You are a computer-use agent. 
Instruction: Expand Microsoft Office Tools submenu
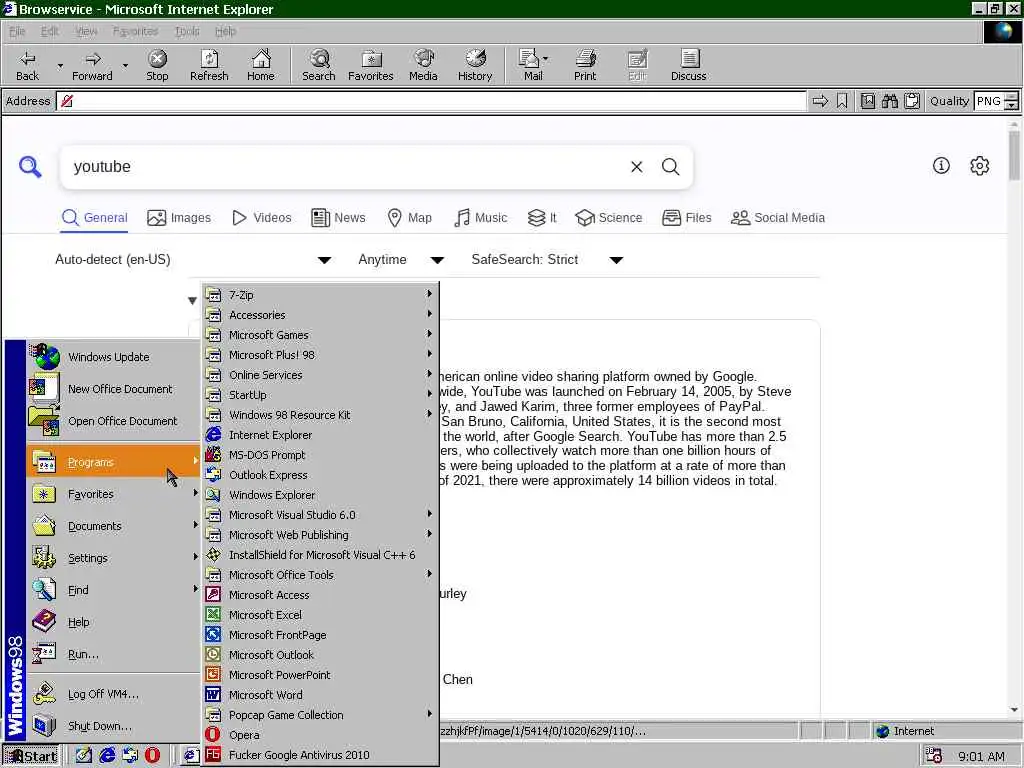[x=321, y=575]
